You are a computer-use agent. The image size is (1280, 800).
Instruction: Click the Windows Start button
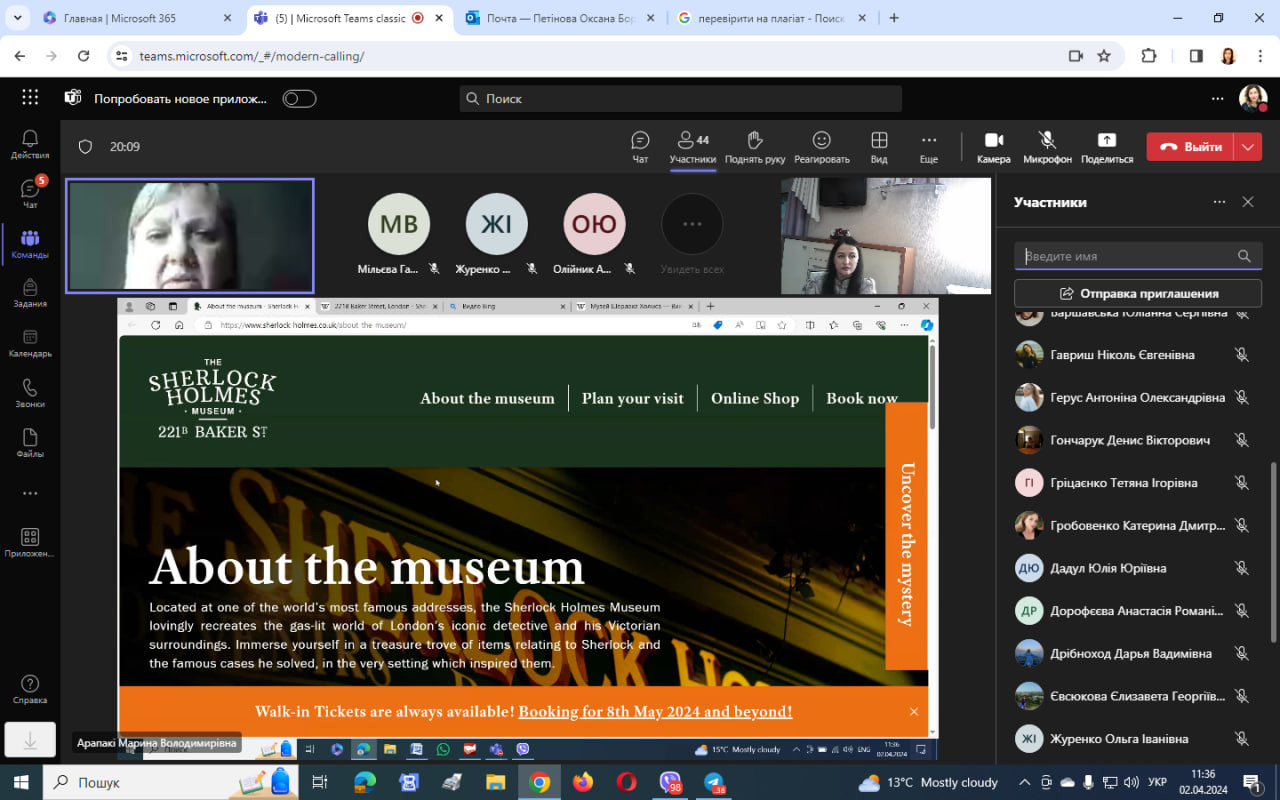pyautogui.click(x=21, y=782)
